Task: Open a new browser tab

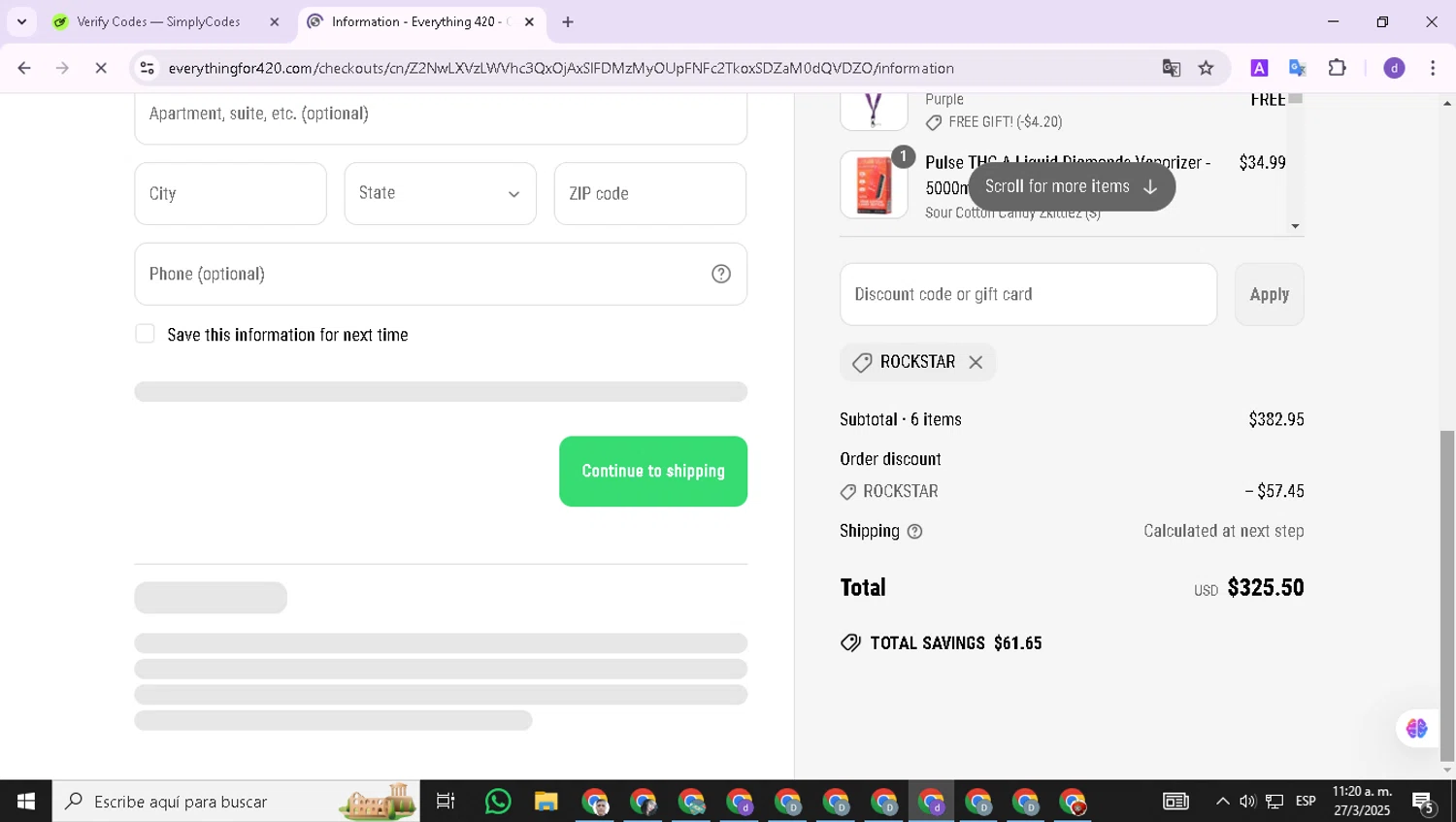Action: [568, 21]
